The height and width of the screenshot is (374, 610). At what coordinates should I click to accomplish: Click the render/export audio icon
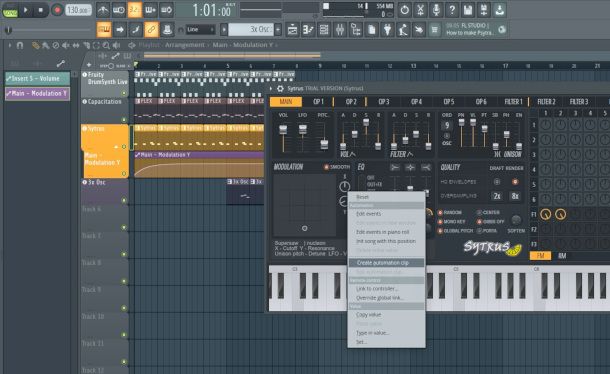[x=484, y=10]
